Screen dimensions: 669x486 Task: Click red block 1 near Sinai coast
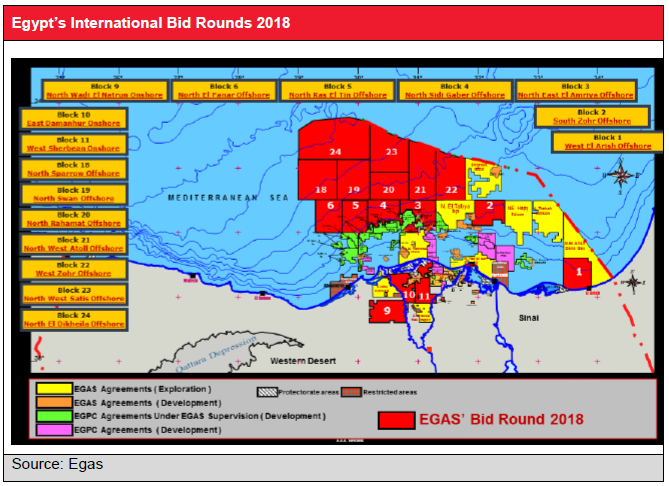point(578,270)
